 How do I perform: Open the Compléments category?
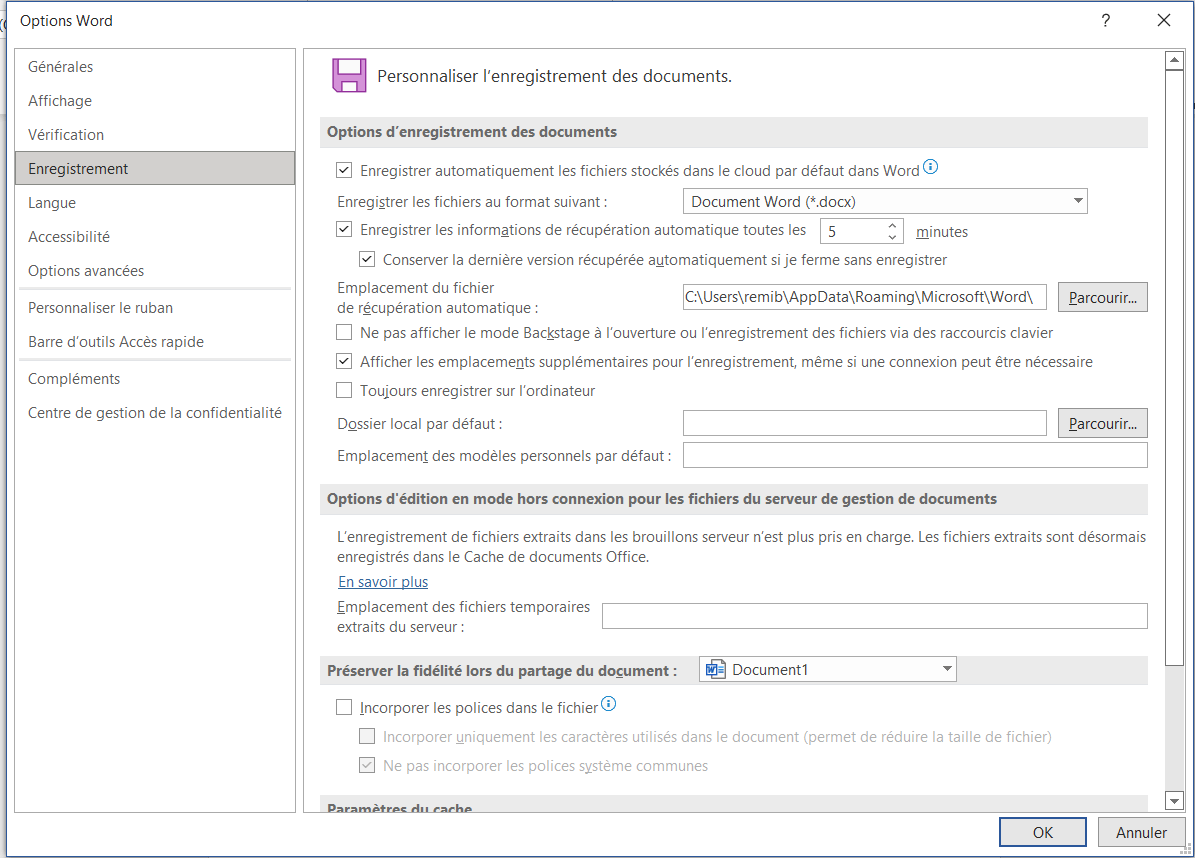coord(155,379)
